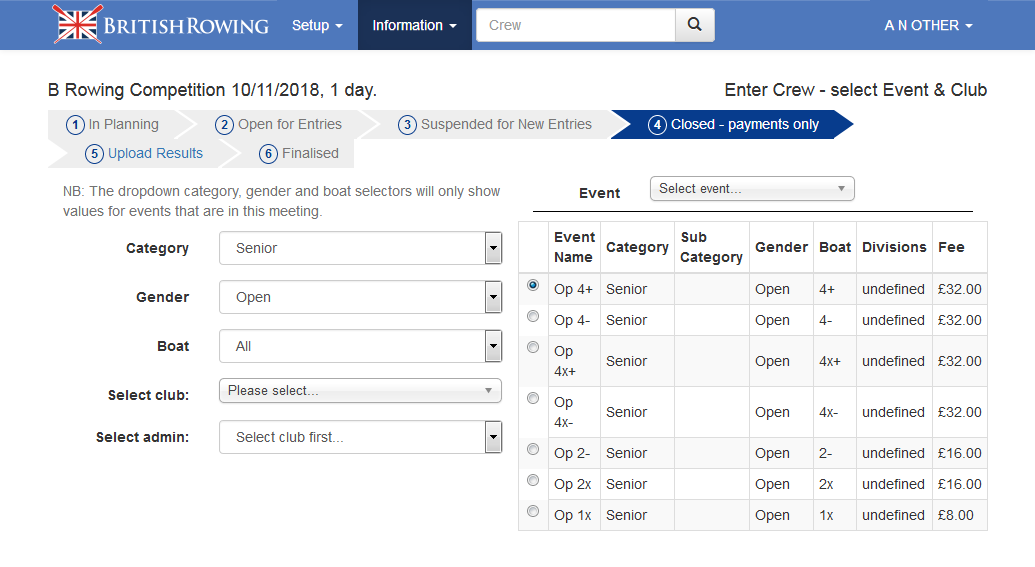The image size is (1035, 567).
Task: Go to step 1 In Planning
Action: pos(113,125)
